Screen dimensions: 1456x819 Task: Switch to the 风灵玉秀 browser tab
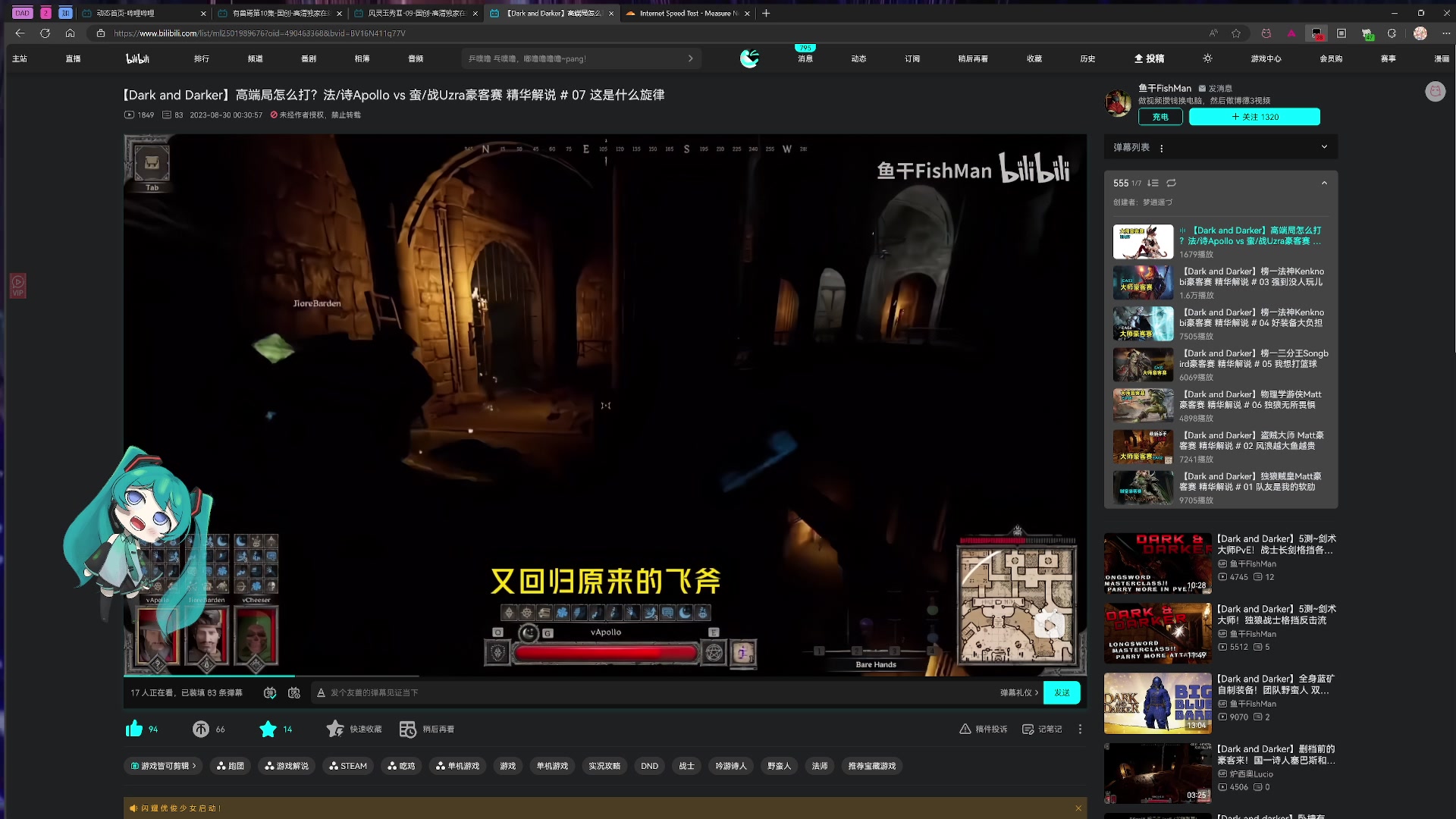[416, 13]
